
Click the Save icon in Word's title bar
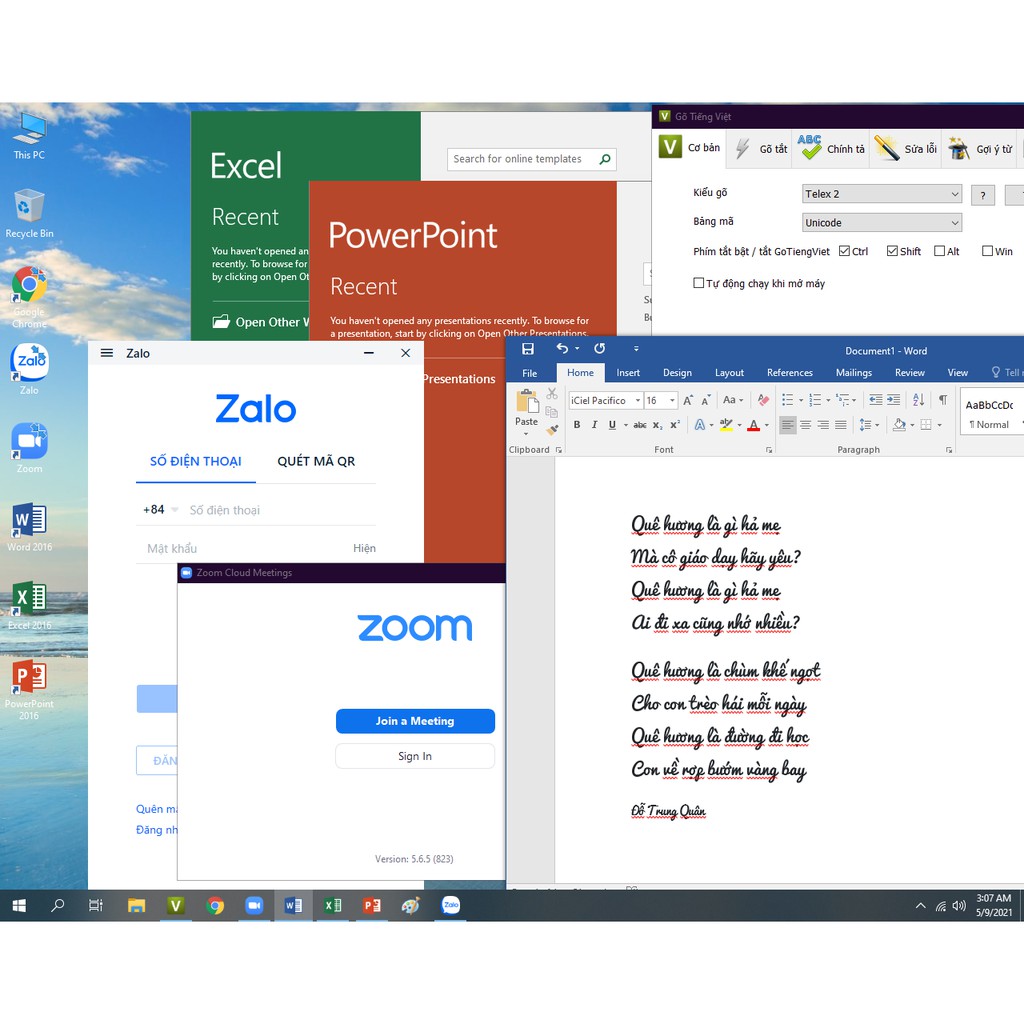pyautogui.click(x=528, y=349)
